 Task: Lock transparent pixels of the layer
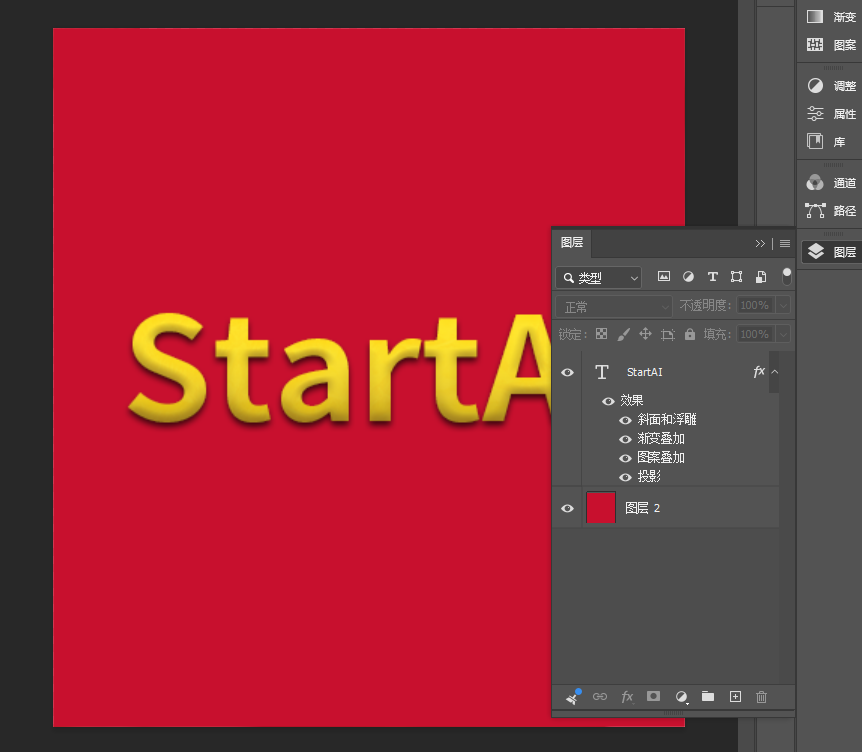click(601, 334)
